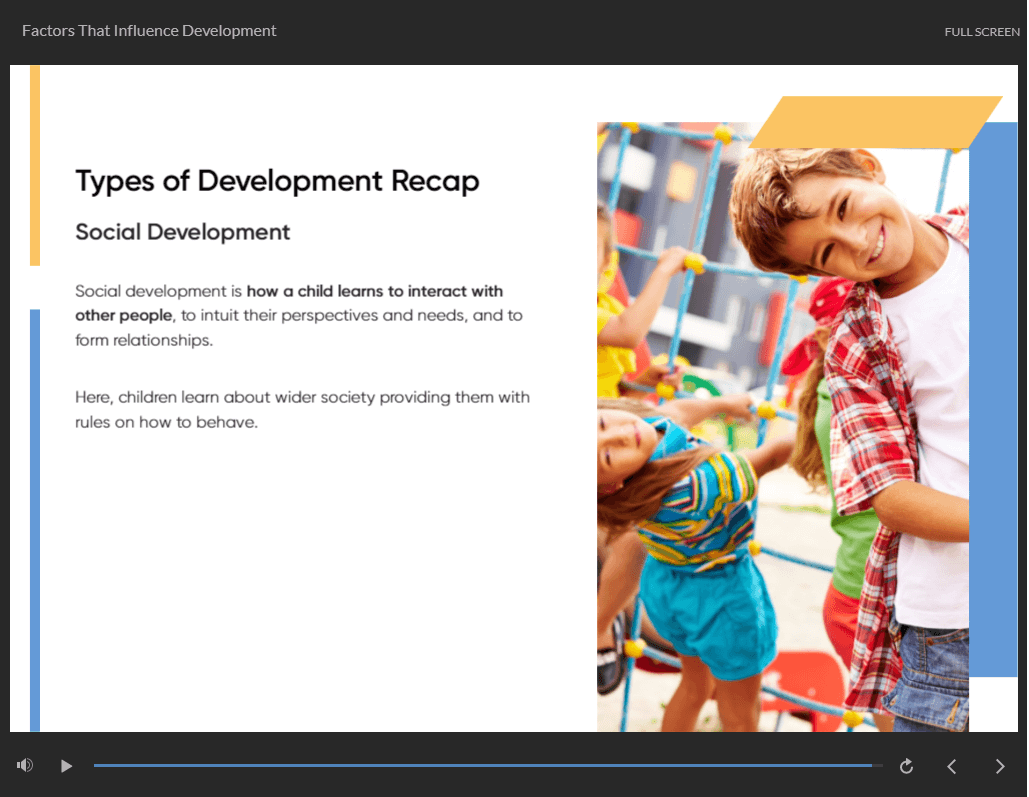The height and width of the screenshot is (797, 1029).
Task: Select the 'Factors That Influence Development' title
Action: [149, 31]
